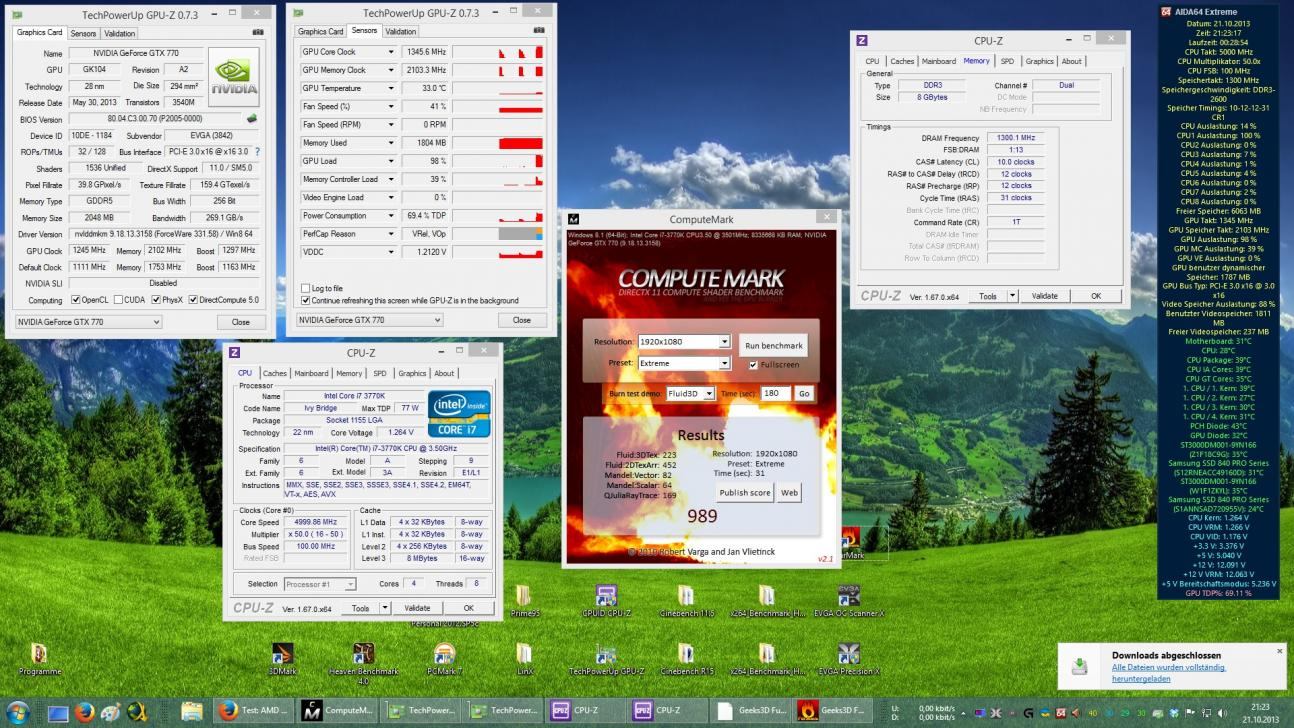
Task: Open the Caches tab in CPU-Z Memory window
Action: tap(902, 61)
